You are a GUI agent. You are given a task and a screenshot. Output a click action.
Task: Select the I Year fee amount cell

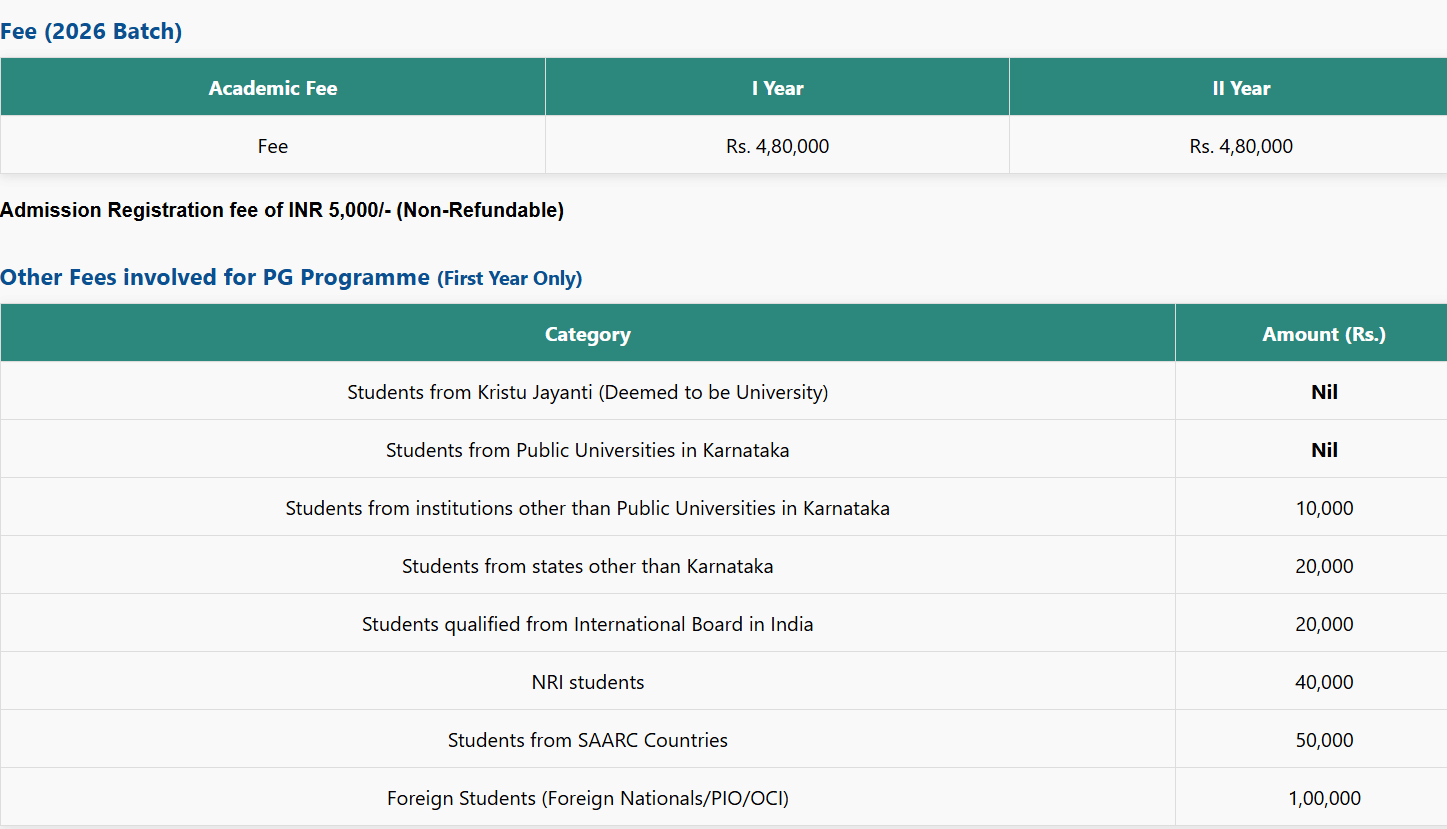(777, 146)
